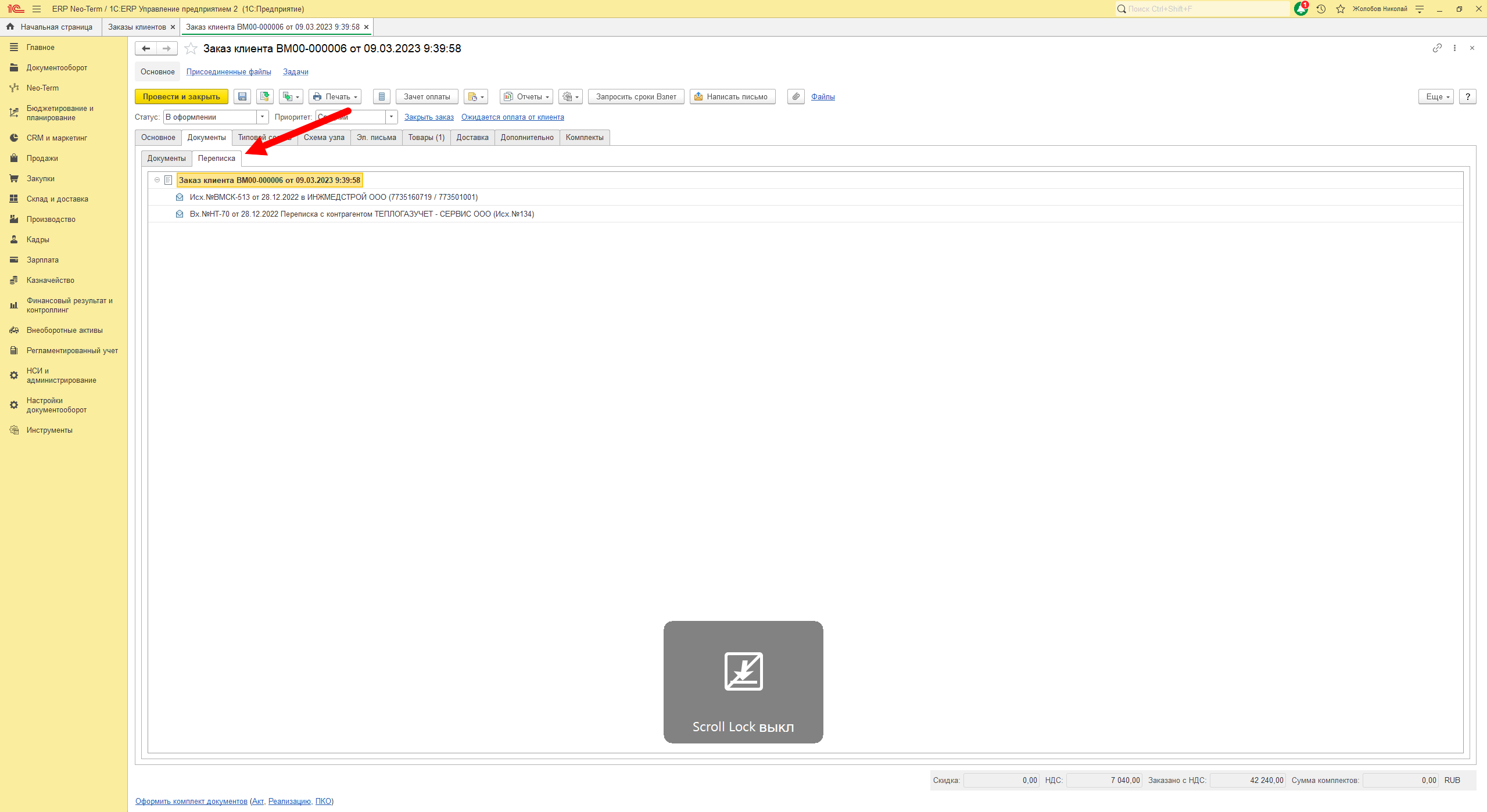Open the Еще menu button

(1436, 96)
